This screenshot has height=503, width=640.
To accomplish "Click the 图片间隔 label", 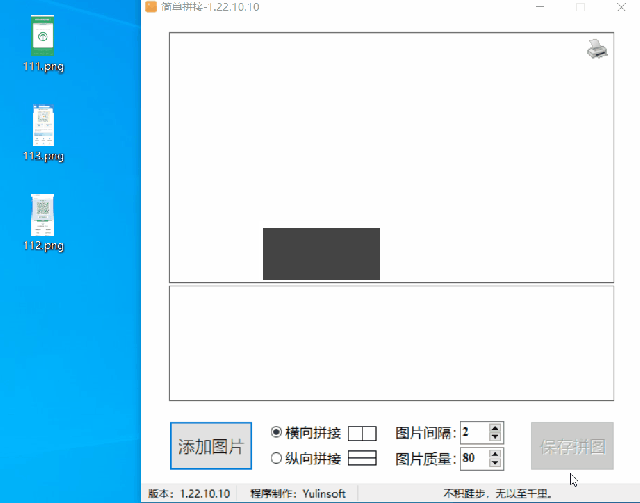I will pos(426,433).
